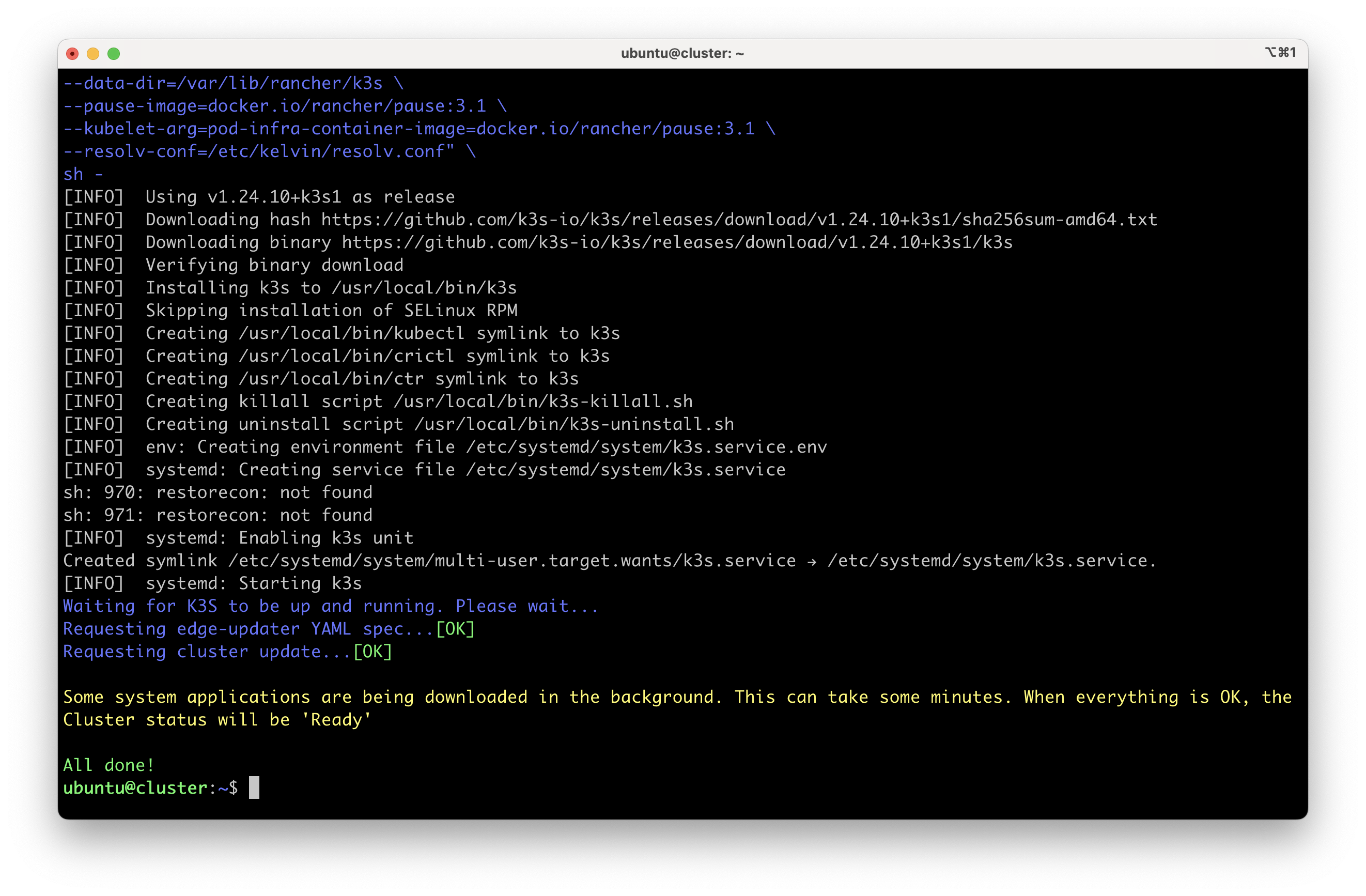Screen dimensions: 1366x896
Task: Click the [OK] after edge-updater YAML spec
Action: [455, 629]
